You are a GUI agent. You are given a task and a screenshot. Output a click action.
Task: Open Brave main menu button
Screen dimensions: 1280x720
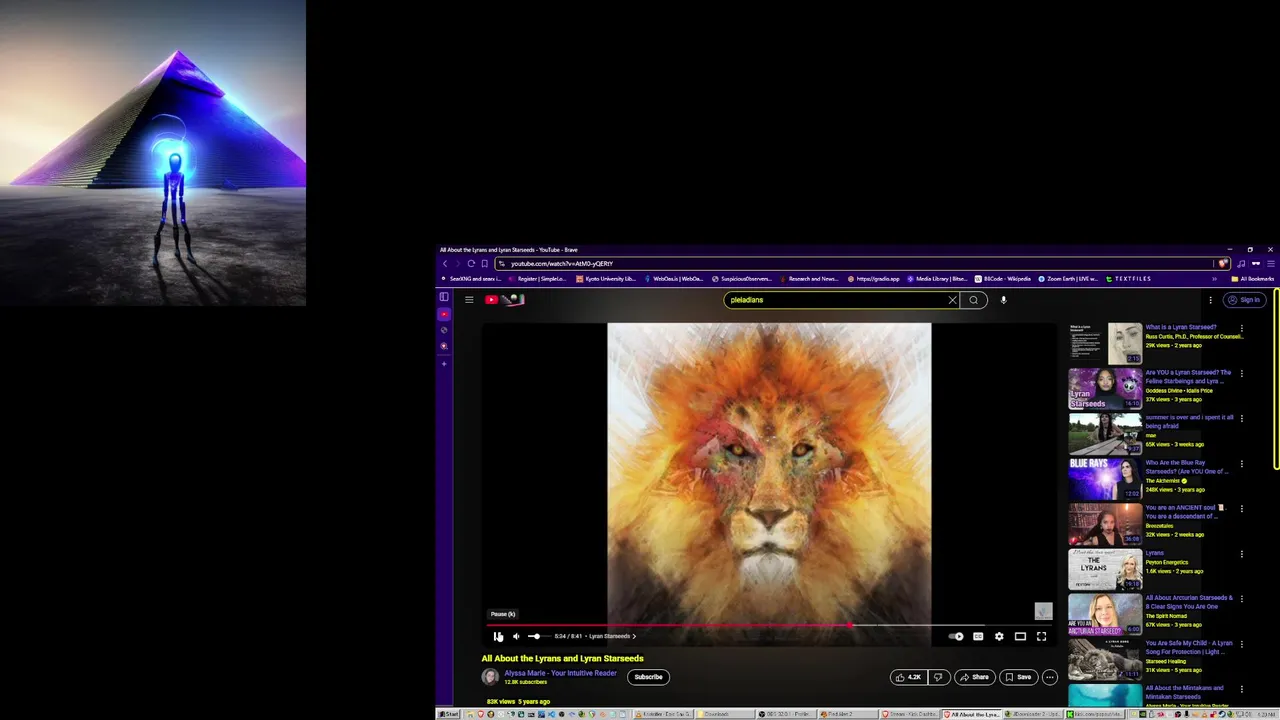click(1270, 264)
